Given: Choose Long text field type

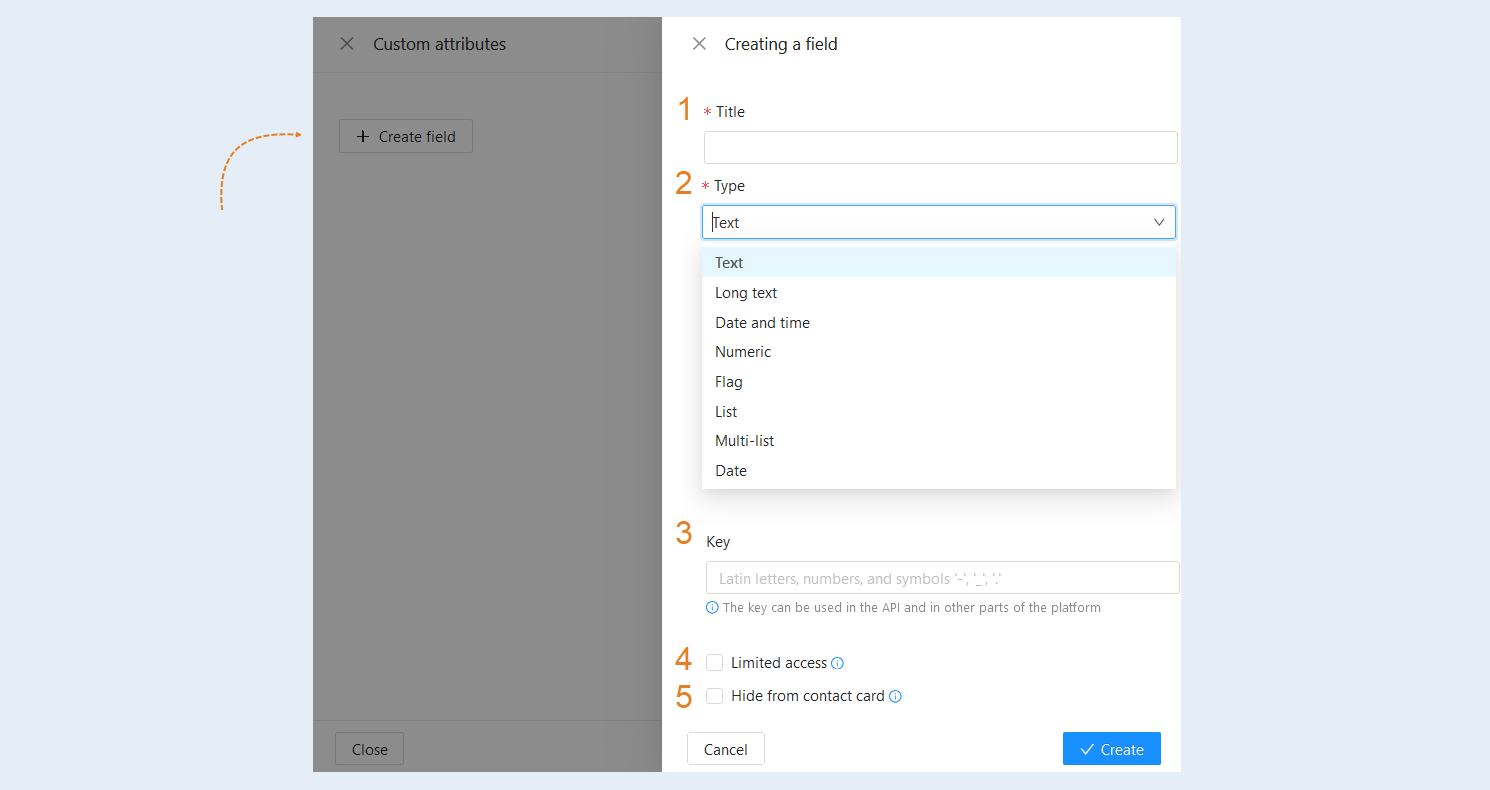Looking at the screenshot, I should [939, 293].
